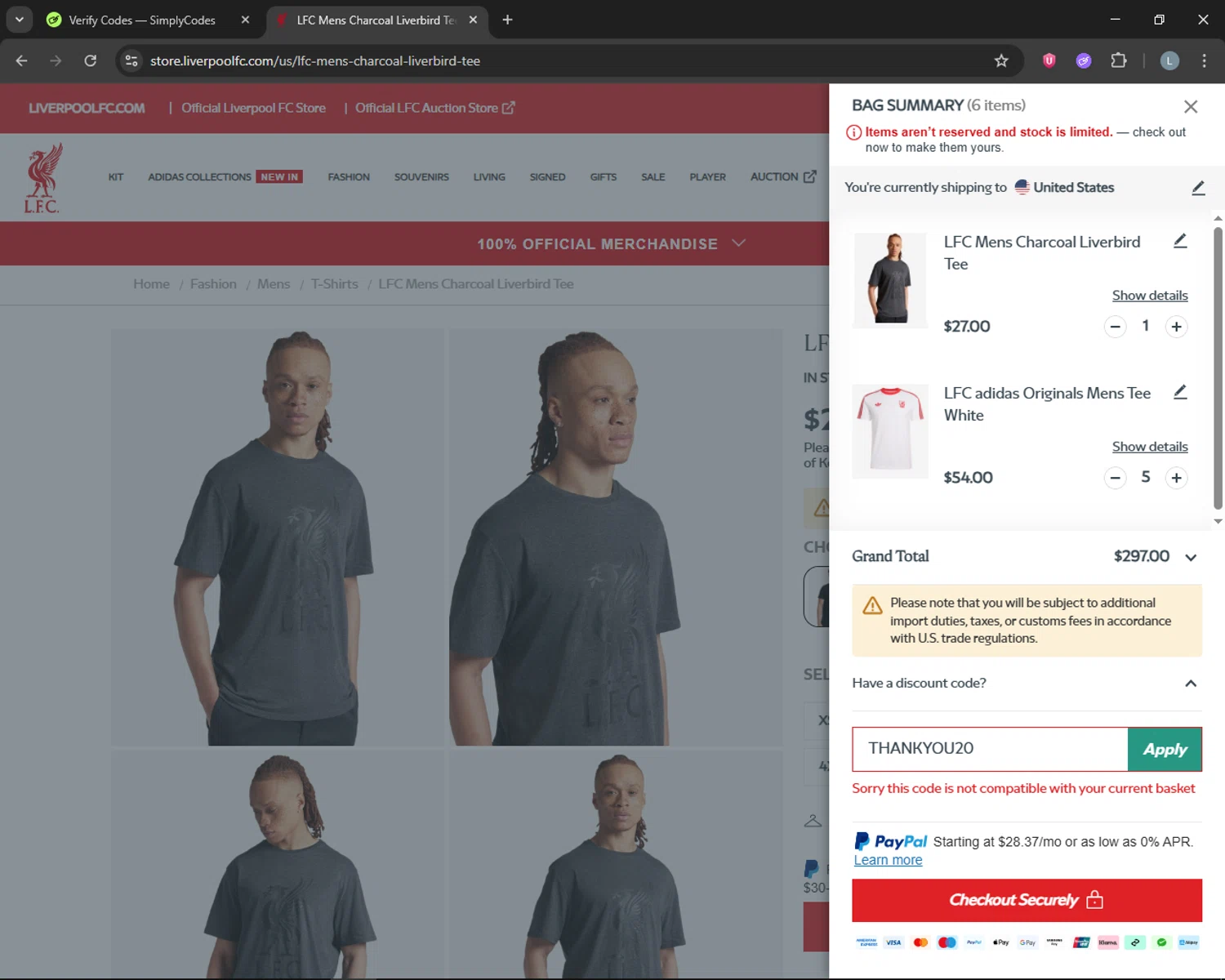This screenshot has width=1225, height=980.
Task: Click the PayPal logo
Action: point(891,841)
